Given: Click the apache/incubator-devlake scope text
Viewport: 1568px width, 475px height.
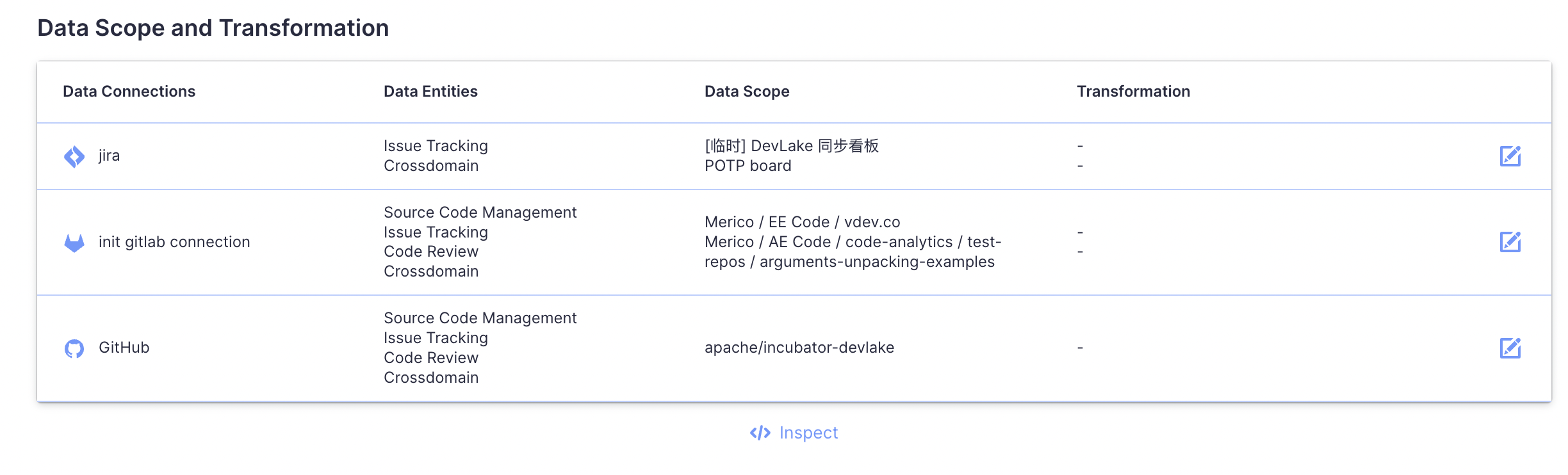Looking at the screenshot, I should (x=799, y=348).
